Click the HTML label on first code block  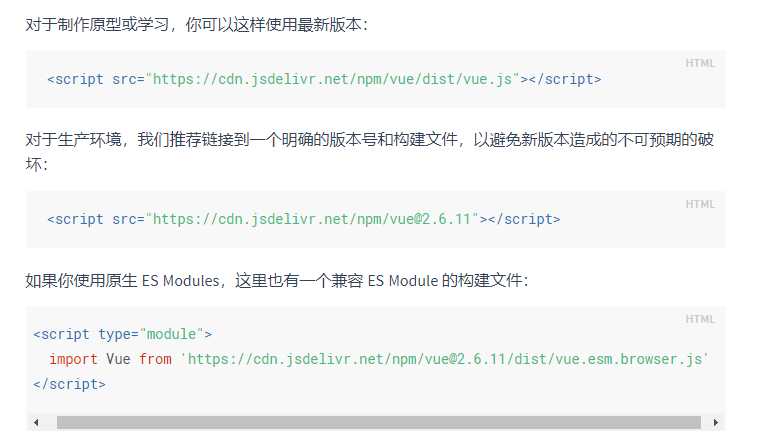(x=700, y=63)
